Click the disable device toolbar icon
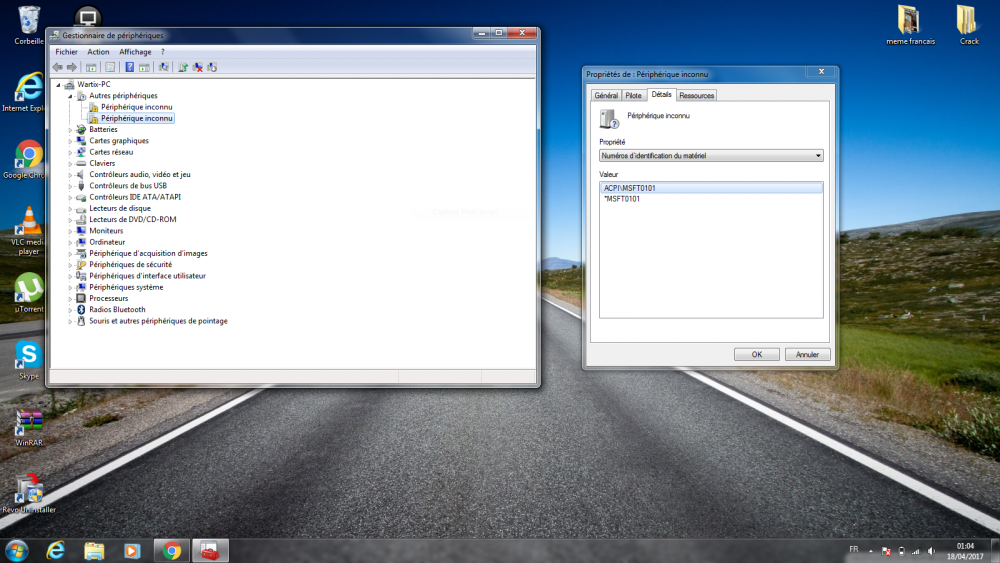 (x=212, y=67)
